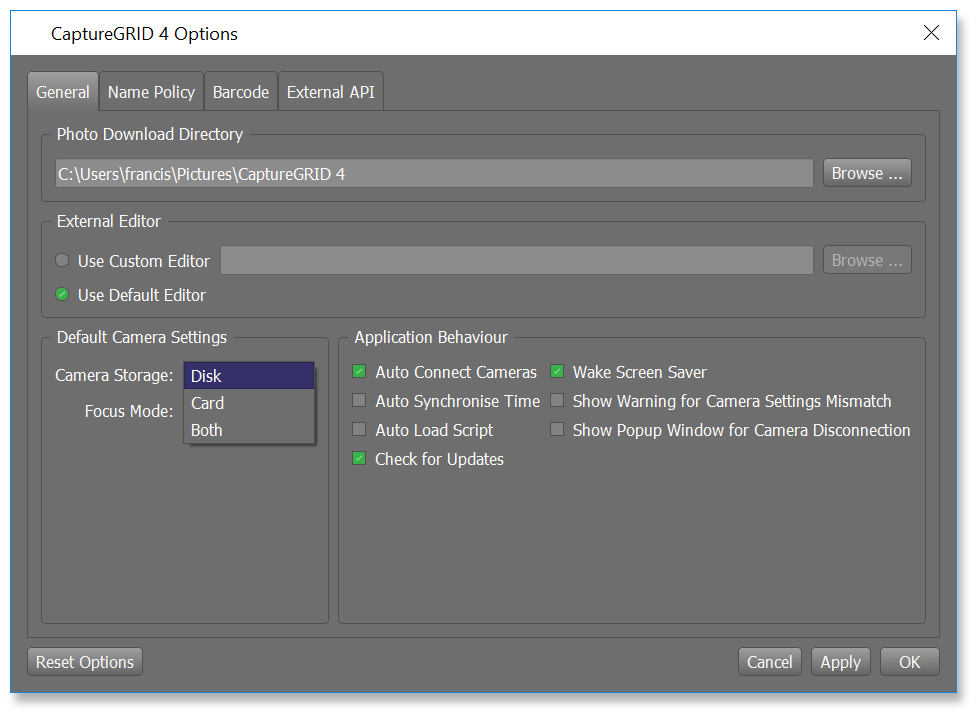The image size is (977, 713).
Task: Uncheck Check for Updates
Action: point(360,459)
